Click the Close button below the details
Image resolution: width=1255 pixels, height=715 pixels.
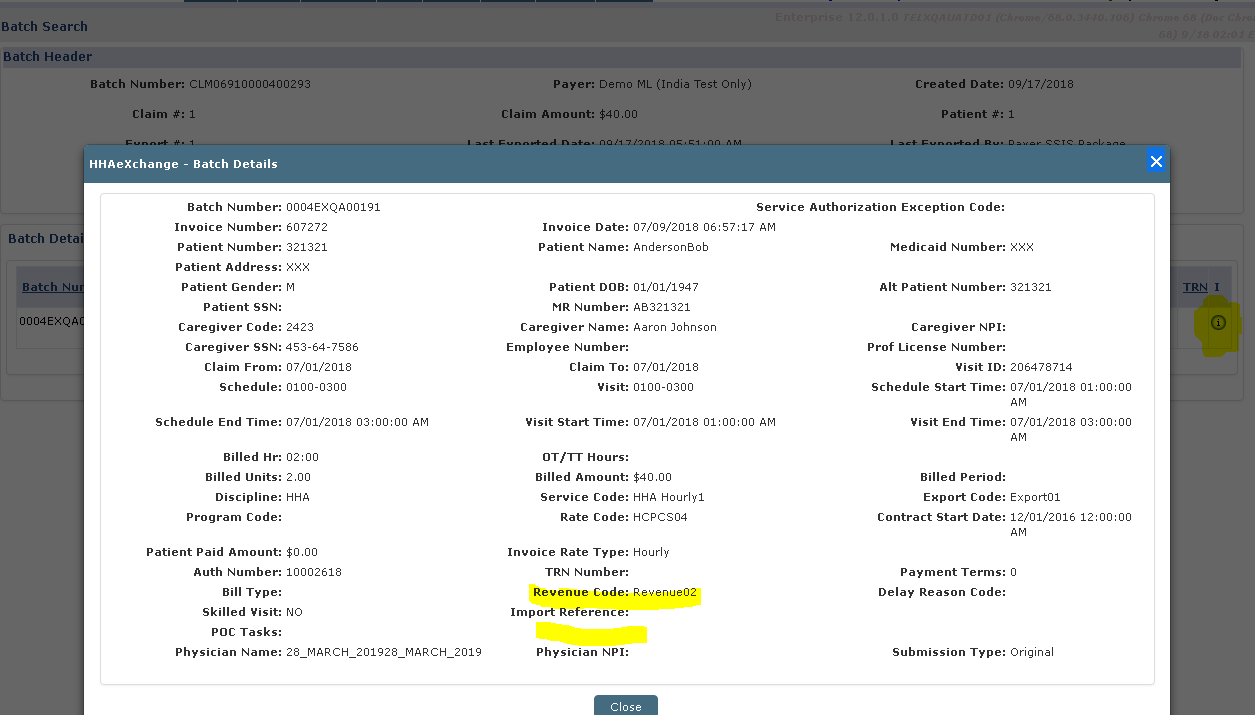[x=625, y=706]
